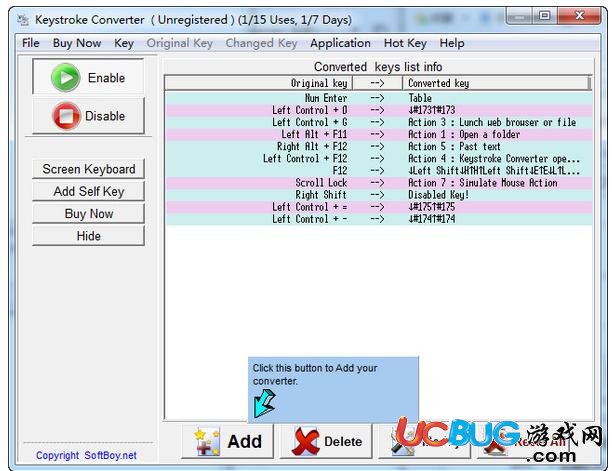Click Action 1 : Open a folder

click(x=464, y=134)
